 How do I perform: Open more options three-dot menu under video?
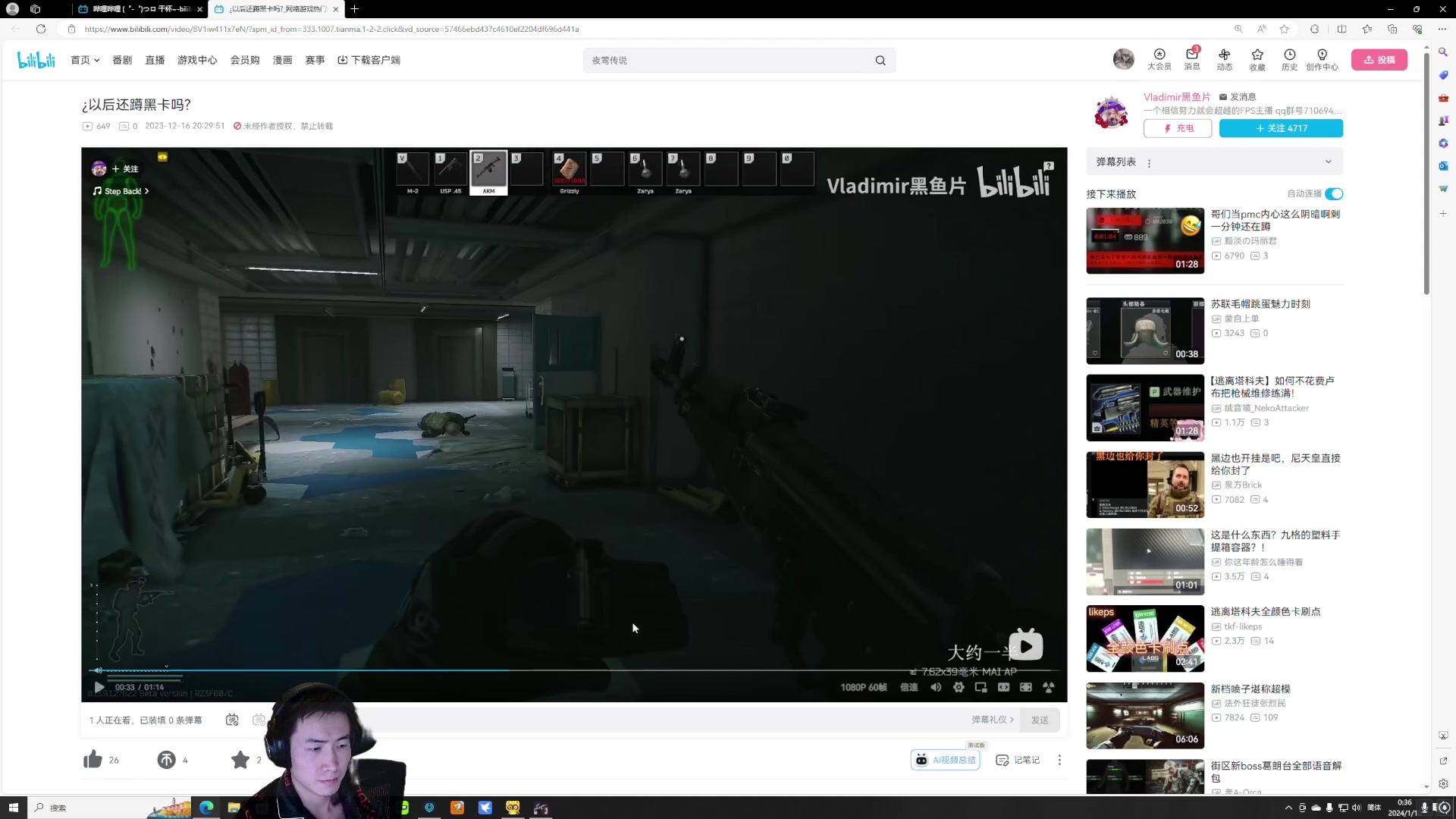click(x=1059, y=760)
